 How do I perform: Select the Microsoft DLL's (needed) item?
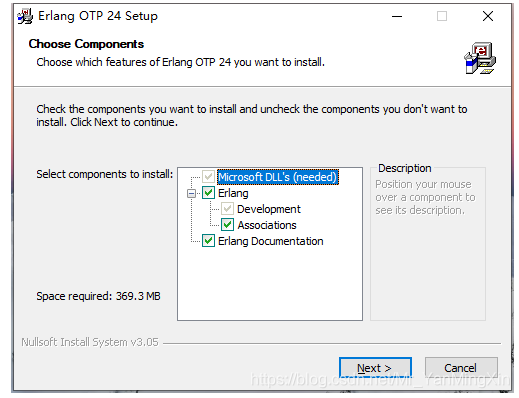point(278,177)
